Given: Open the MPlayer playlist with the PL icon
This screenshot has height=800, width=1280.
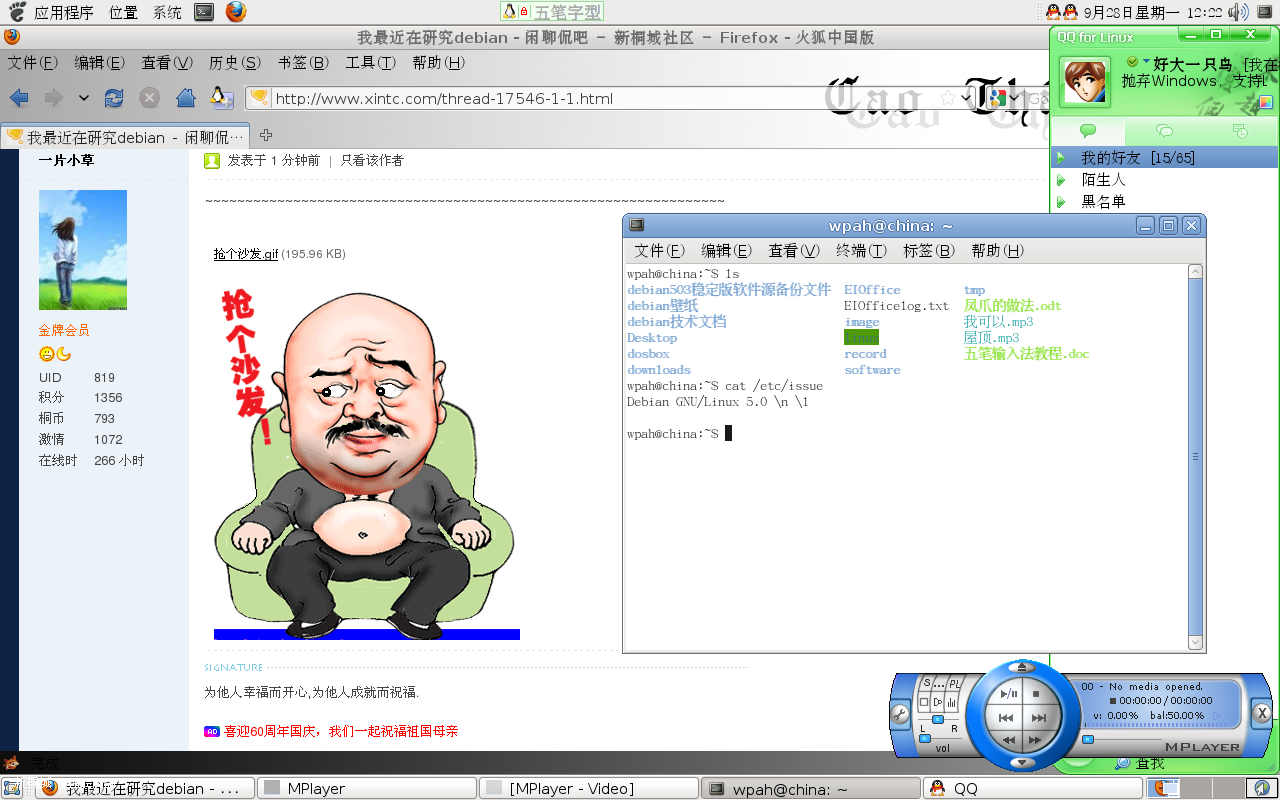Looking at the screenshot, I should [955, 684].
